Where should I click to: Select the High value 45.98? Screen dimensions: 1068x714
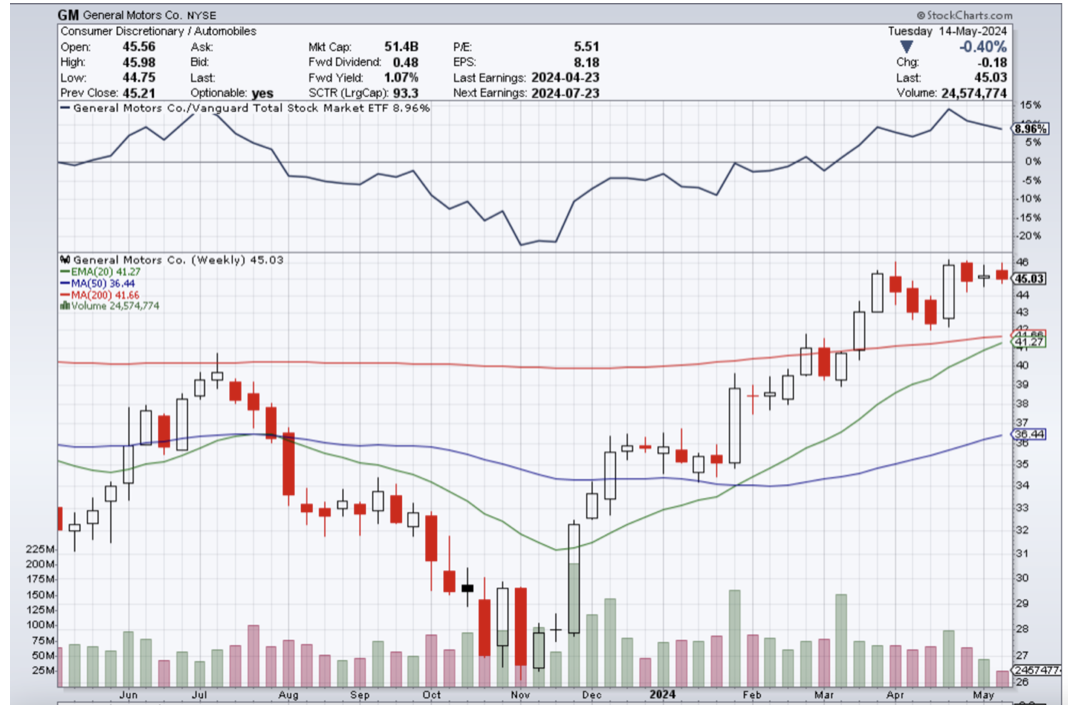coord(139,62)
